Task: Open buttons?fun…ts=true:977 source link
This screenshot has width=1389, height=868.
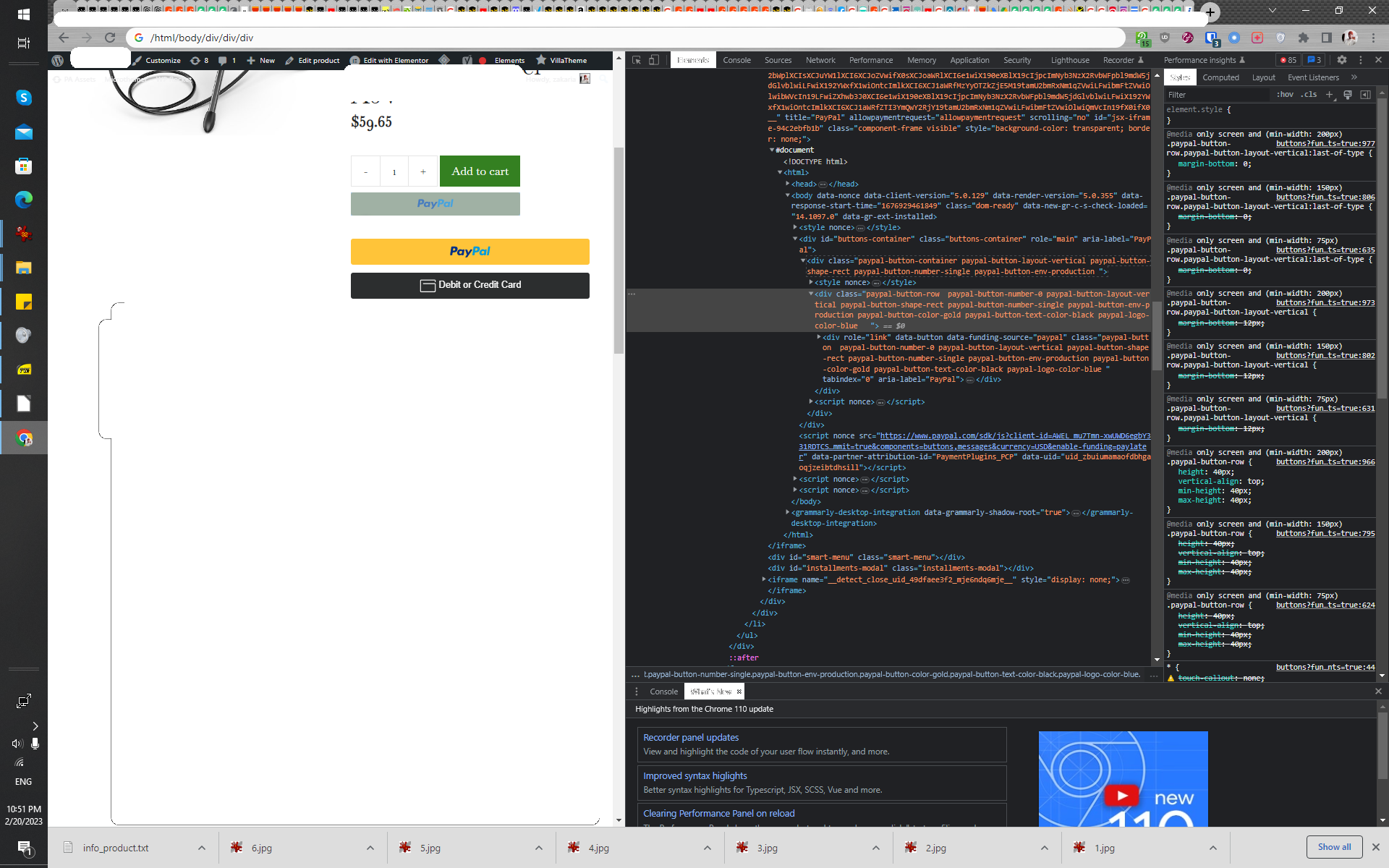Action: coord(1325,143)
